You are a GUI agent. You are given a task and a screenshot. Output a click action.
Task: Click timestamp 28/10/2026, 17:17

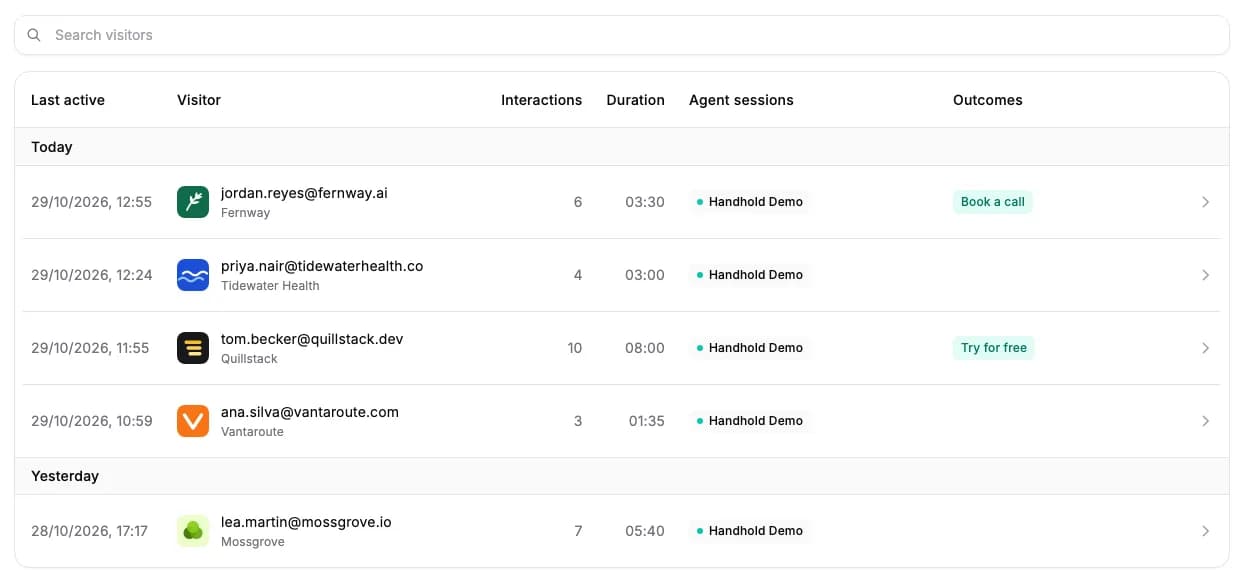(x=89, y=531)
